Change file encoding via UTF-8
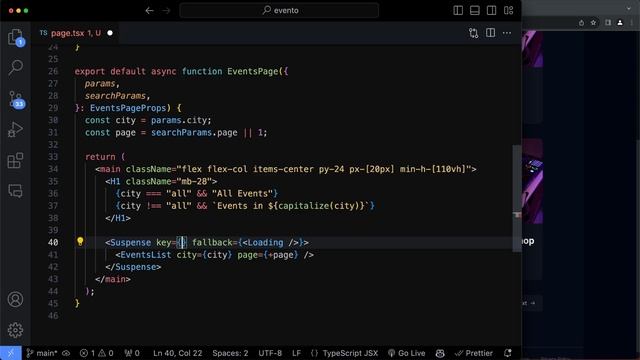 click(x=270, y=353)
